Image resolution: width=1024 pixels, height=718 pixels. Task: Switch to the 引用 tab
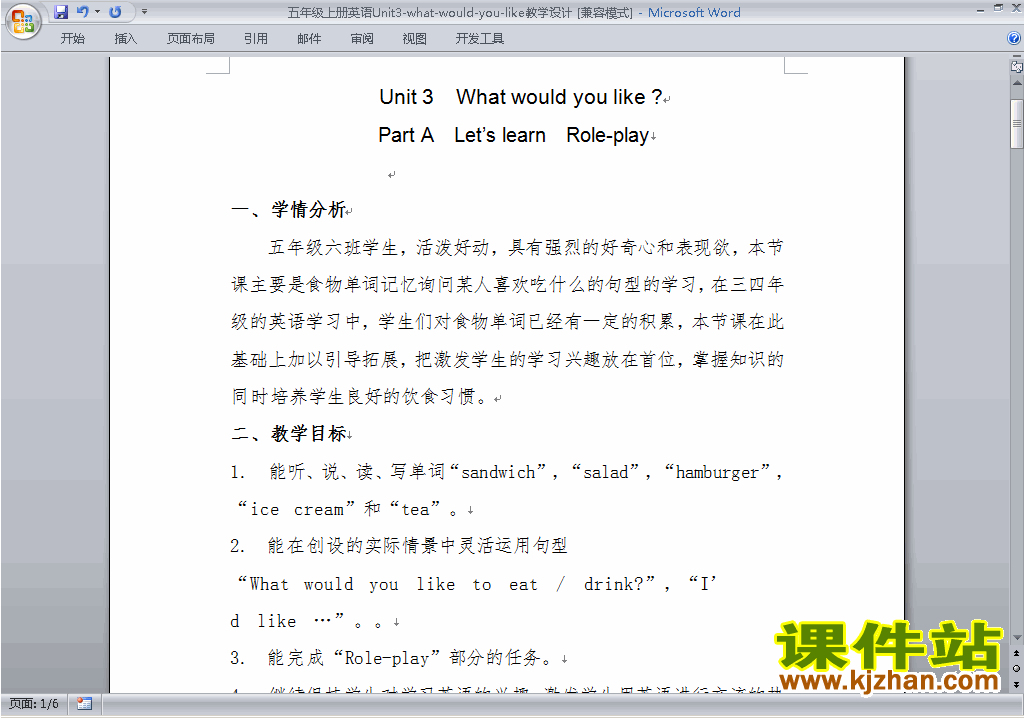tap(255, 39)
